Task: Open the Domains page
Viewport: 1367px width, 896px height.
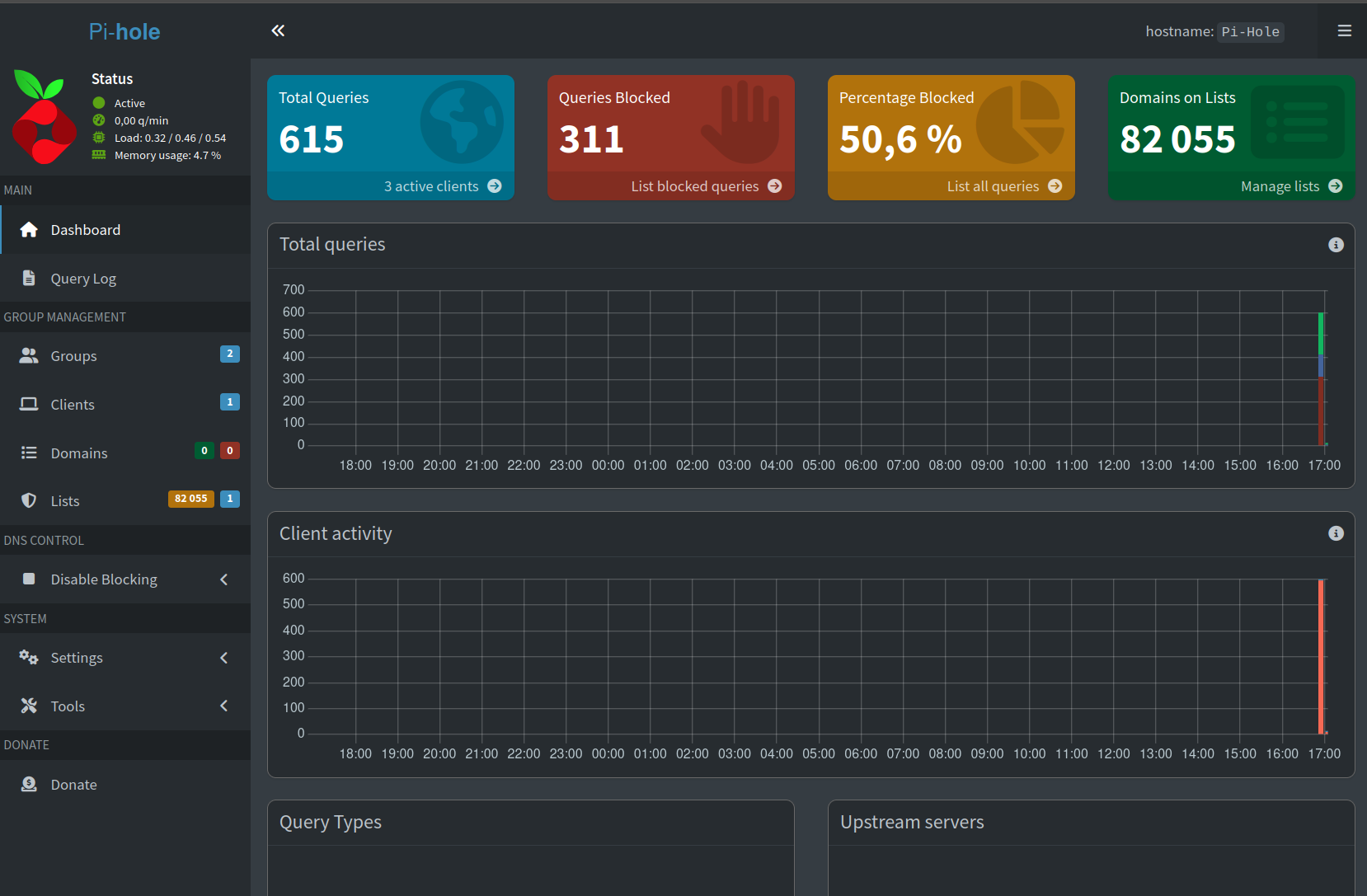Action: coord(125,453)
